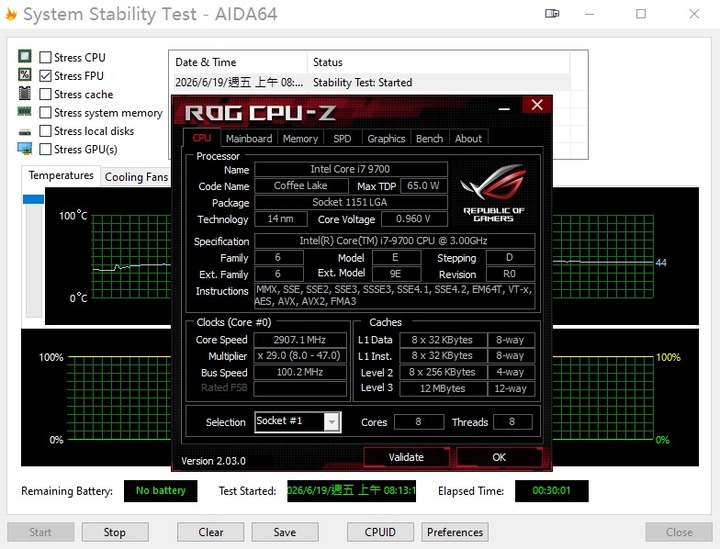Click the FPU percent icon
The height and width of the screenshot is (549, 720).
click(24, 74)
